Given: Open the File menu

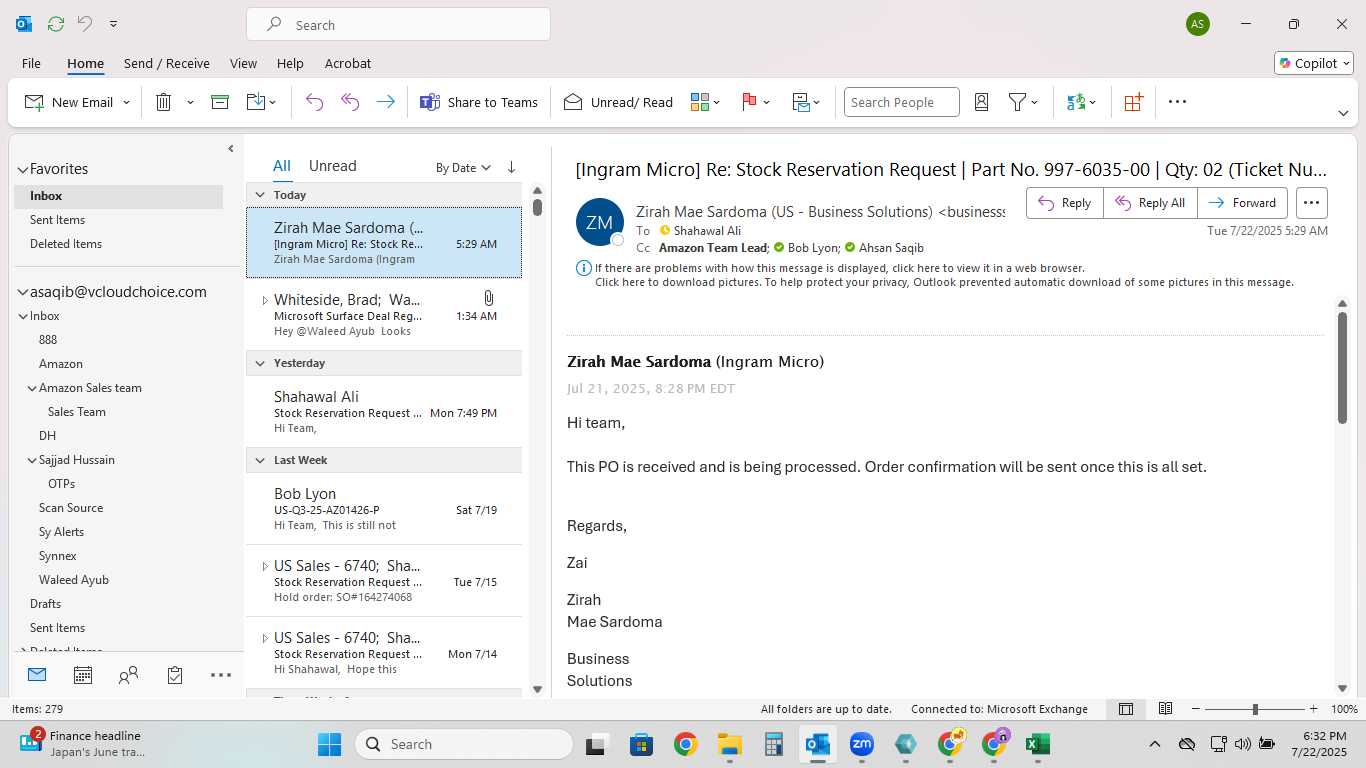Looking at the screenshot, I should point(31,63).
